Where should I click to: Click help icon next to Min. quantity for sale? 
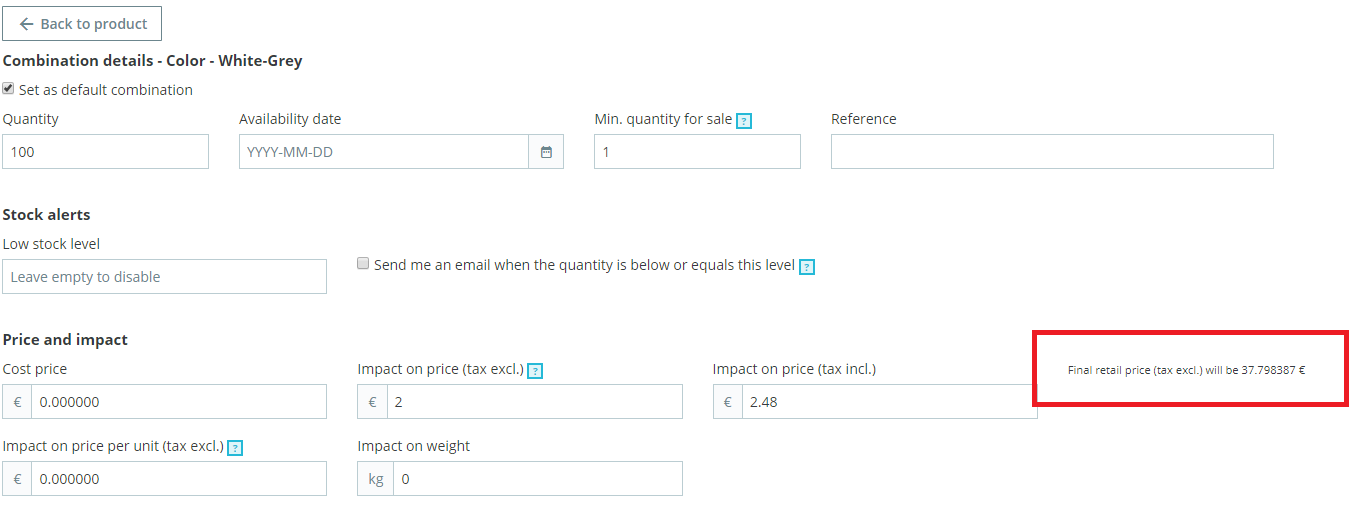[743, 121]
